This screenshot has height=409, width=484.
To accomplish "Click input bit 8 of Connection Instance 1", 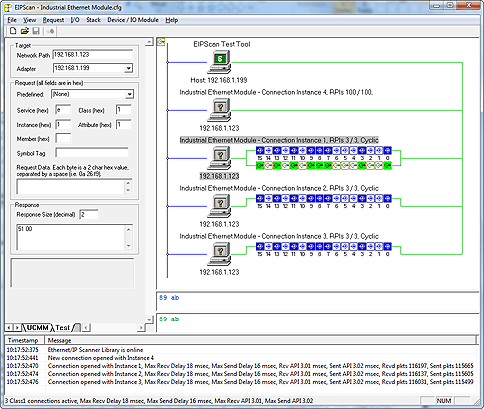I will [319, 150].
